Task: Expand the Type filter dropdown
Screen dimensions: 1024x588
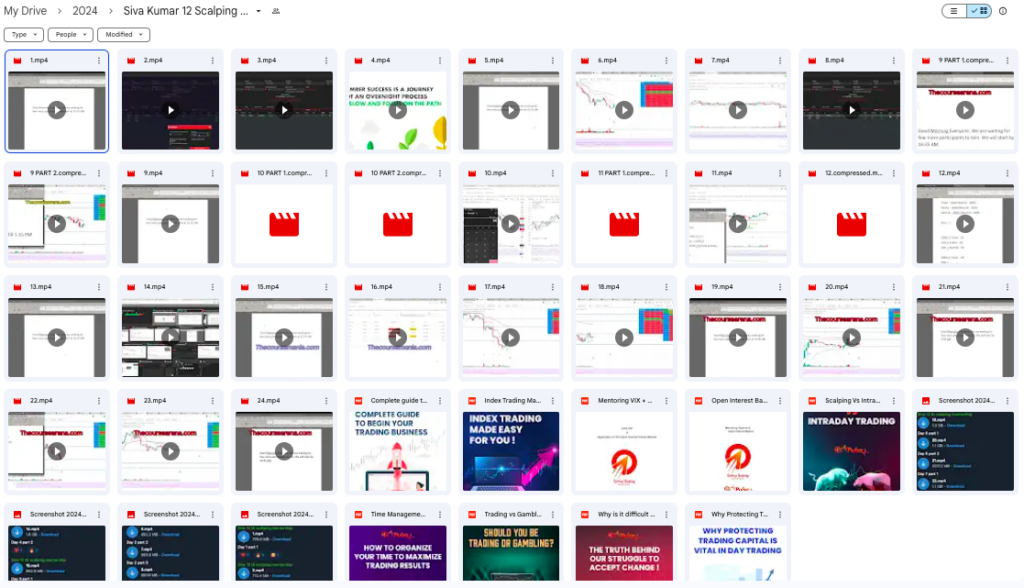Action: pyautogui.click(x=23, y=34)
